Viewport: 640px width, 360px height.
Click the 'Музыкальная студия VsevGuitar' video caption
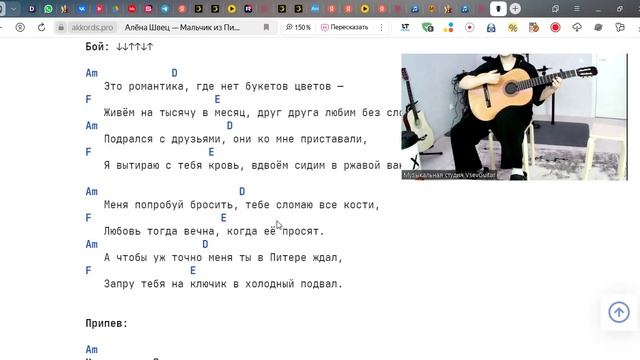(x=449, y=175)
